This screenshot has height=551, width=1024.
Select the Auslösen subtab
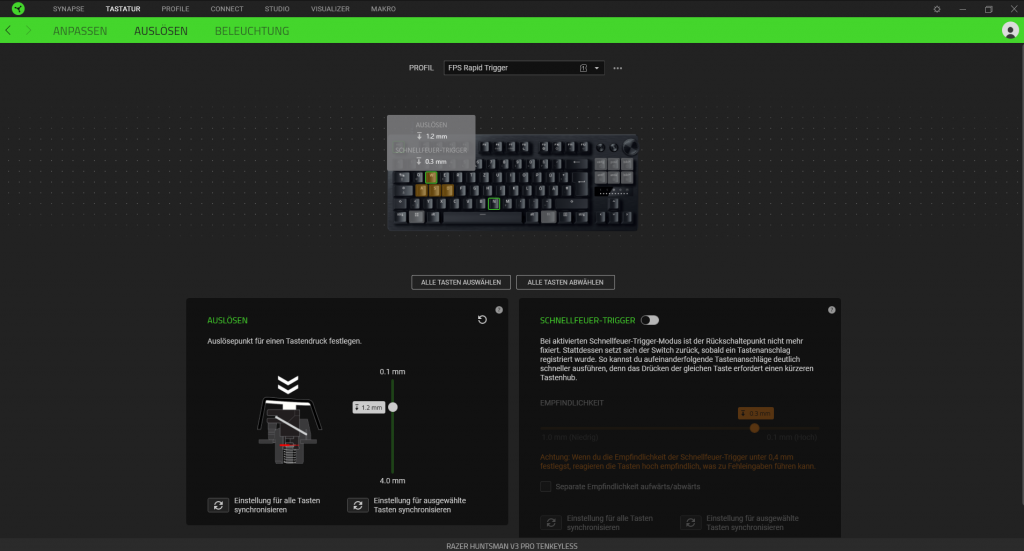[x=161, y=31]
